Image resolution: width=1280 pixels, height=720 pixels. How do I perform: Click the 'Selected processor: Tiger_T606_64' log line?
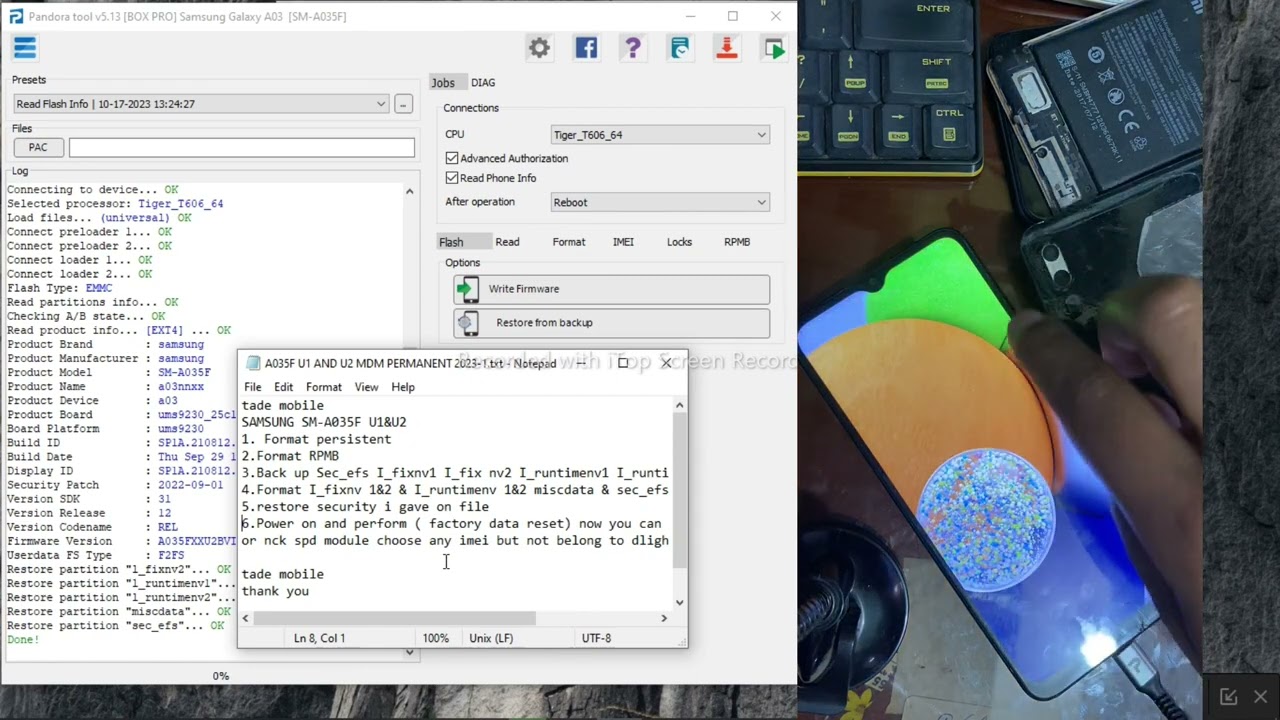(x=115, y=204)
